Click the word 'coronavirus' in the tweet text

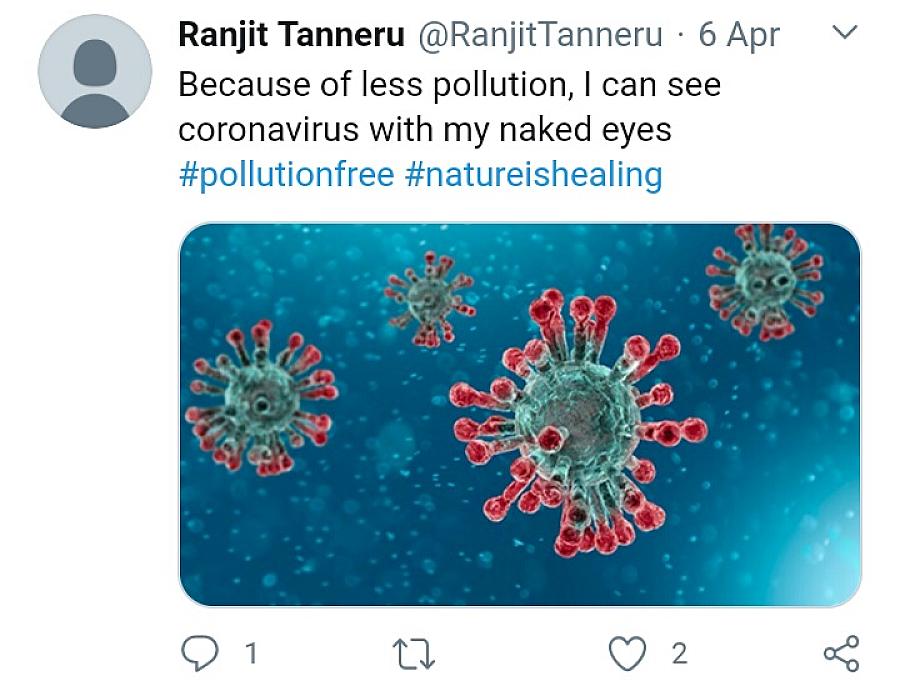pos(269,130)
